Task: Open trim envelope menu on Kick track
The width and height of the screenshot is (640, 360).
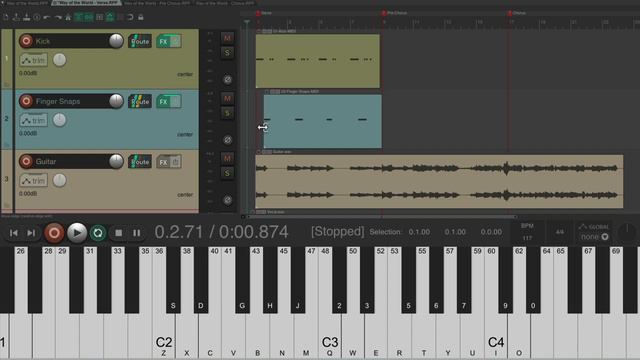Action: [33, 60]
